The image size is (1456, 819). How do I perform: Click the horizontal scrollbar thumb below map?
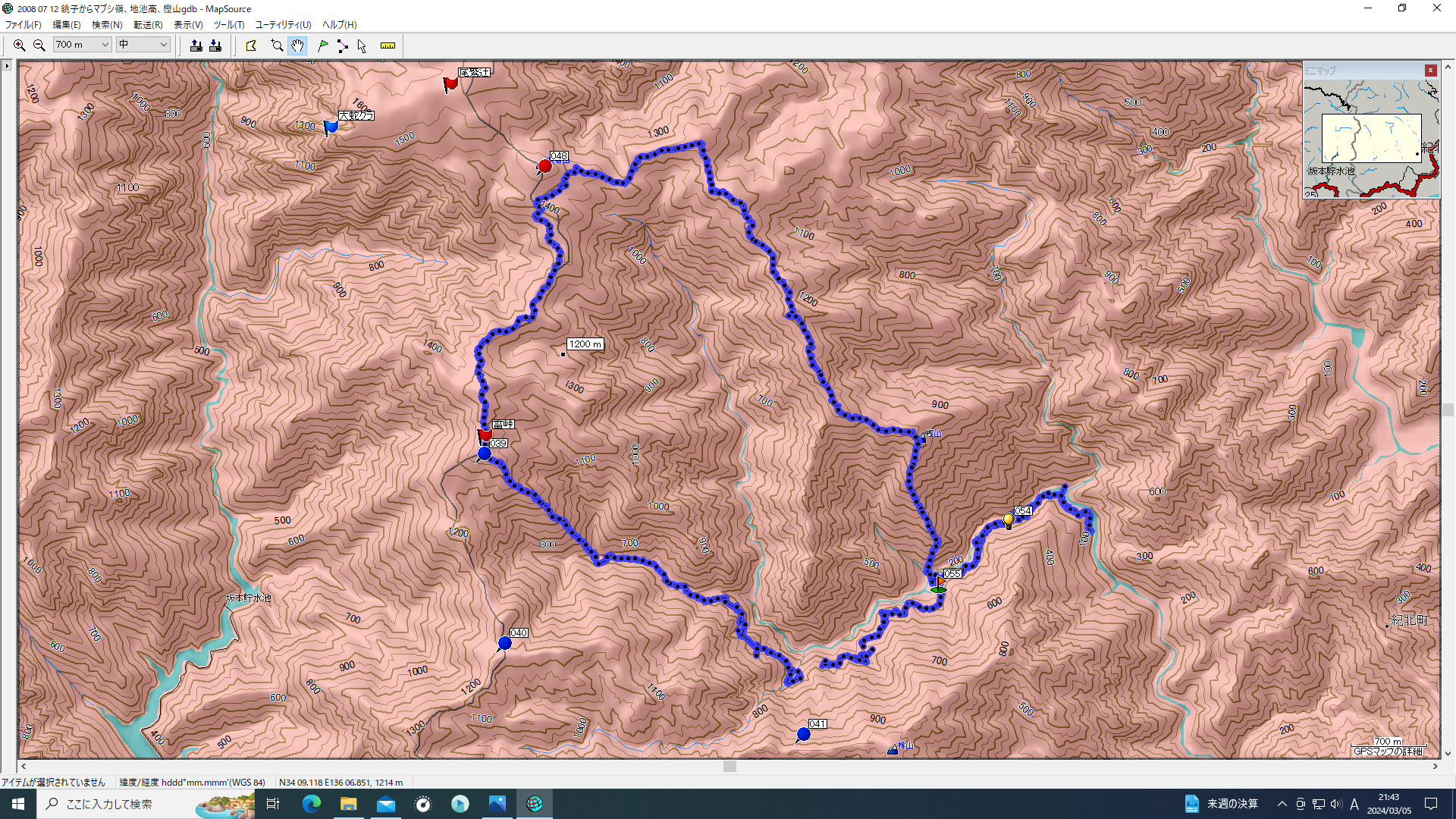click(x=730, y=767)
